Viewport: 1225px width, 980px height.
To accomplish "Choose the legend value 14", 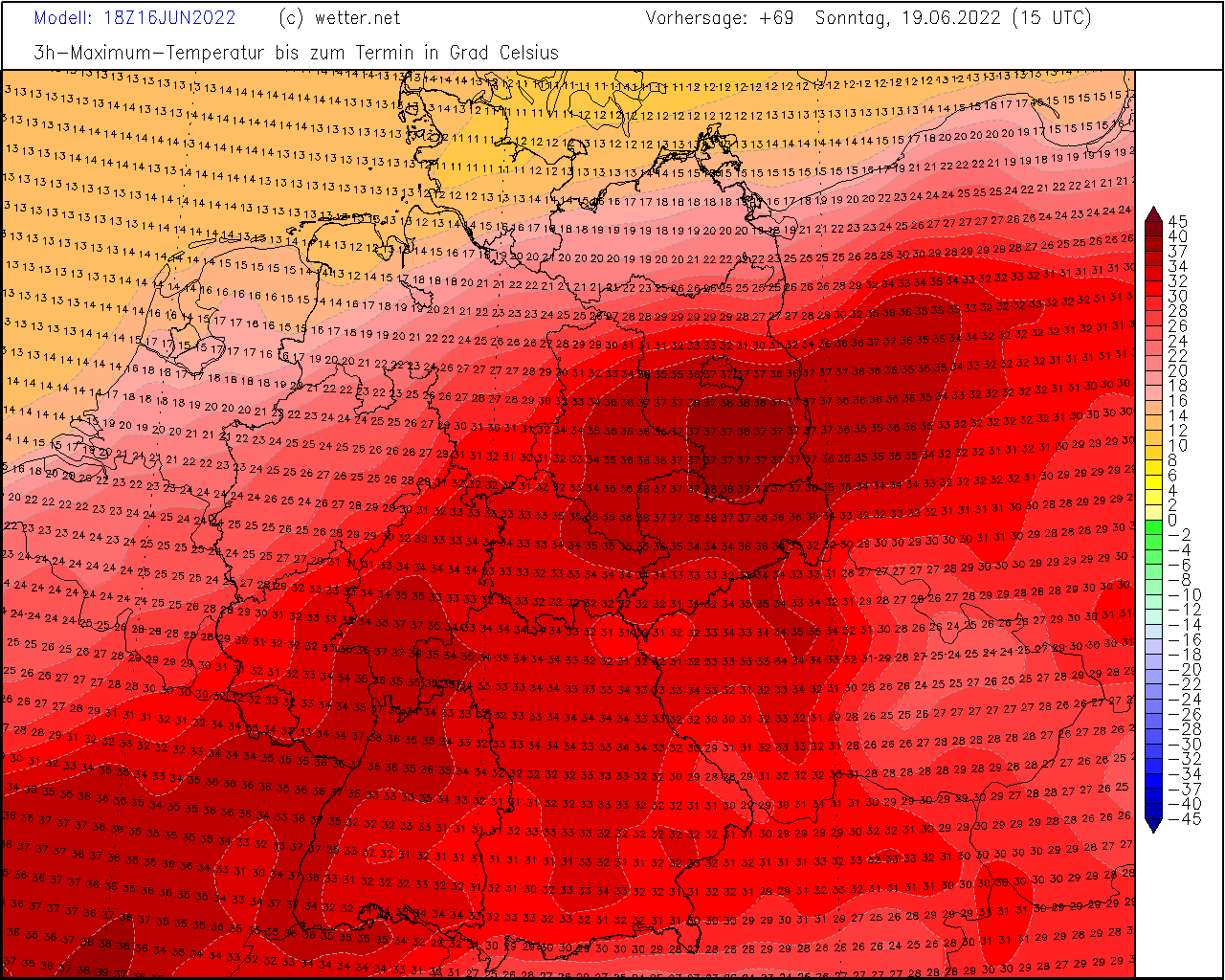I will click(x=1178, y=416).
